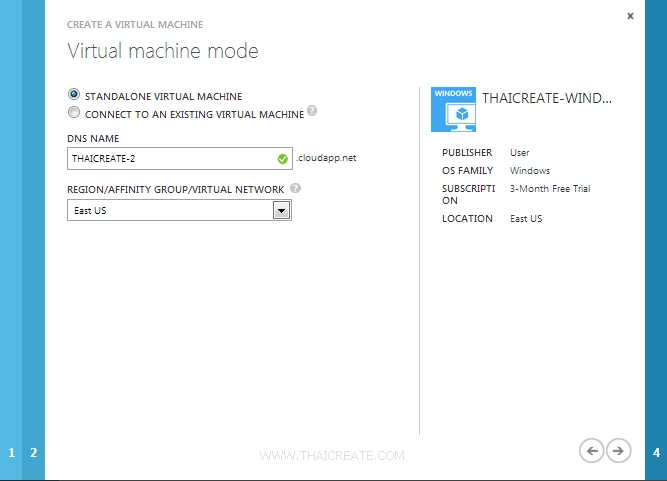Image resolution: width=667 pixels, height=481 pixels.
Task: Open help icon next to Region/Affinity Group label
Action: tap(295, 188)
